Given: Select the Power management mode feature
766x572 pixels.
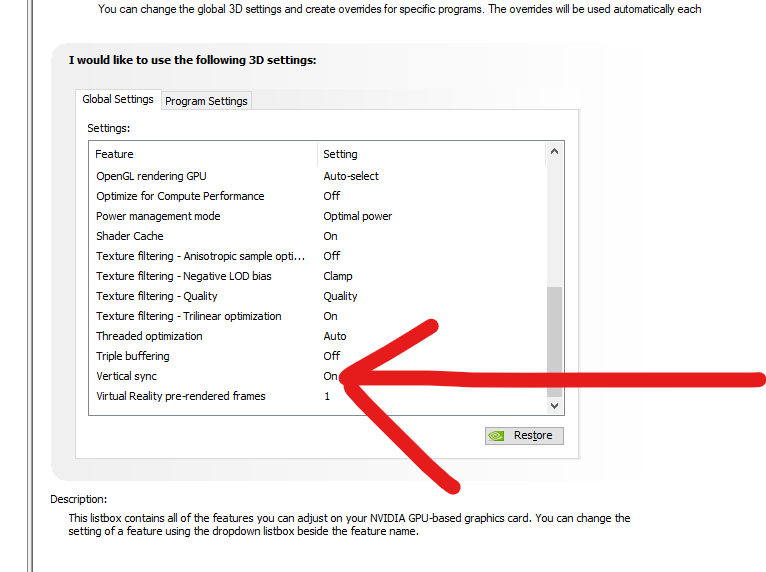Looking at the screenshot, I should (x=320, y=216).
